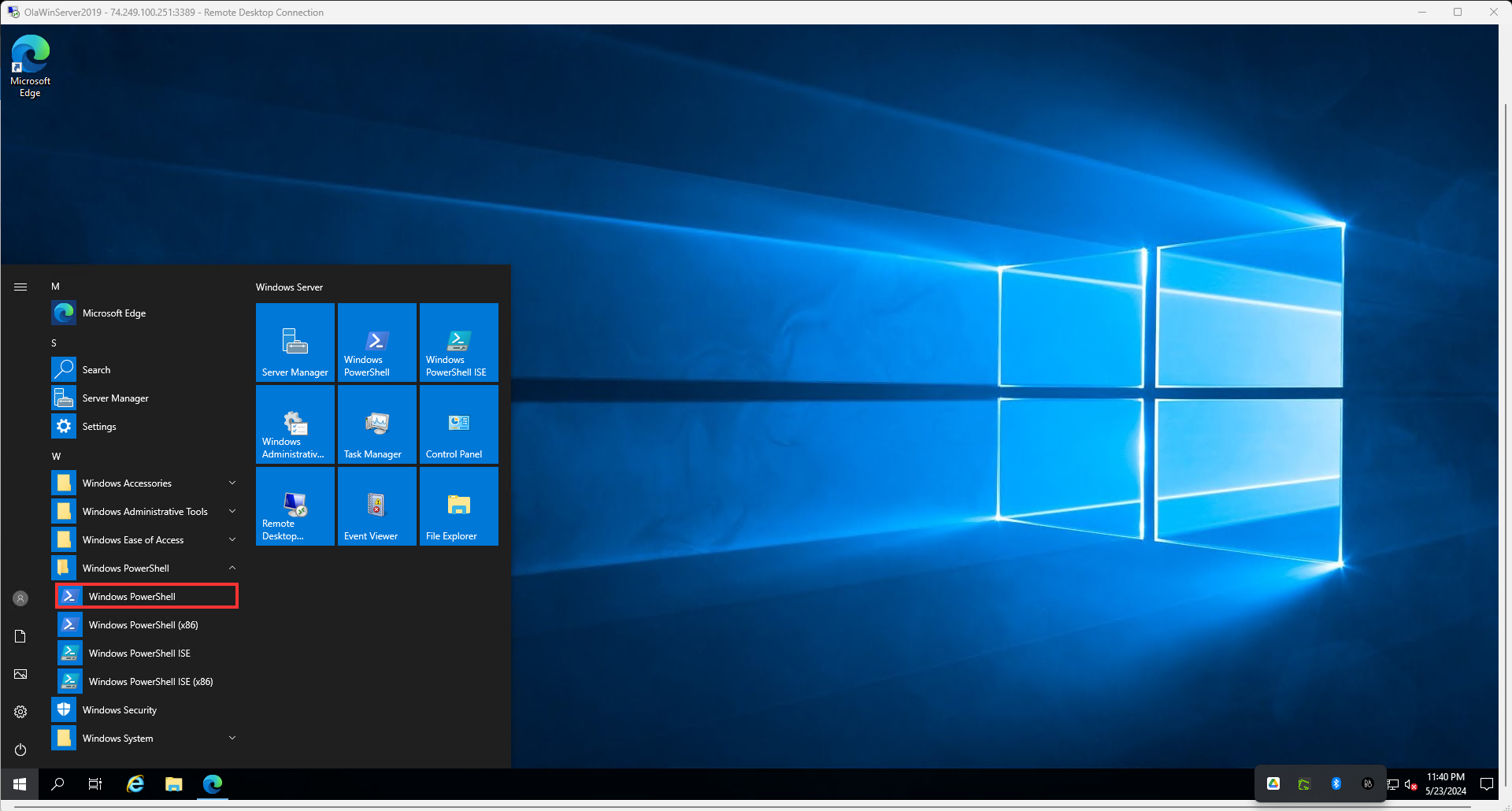Switch to Microsoft Edge on the taskbar
Image resolution: width=1512 pixels, height=811 pixels.
point(213,784)
